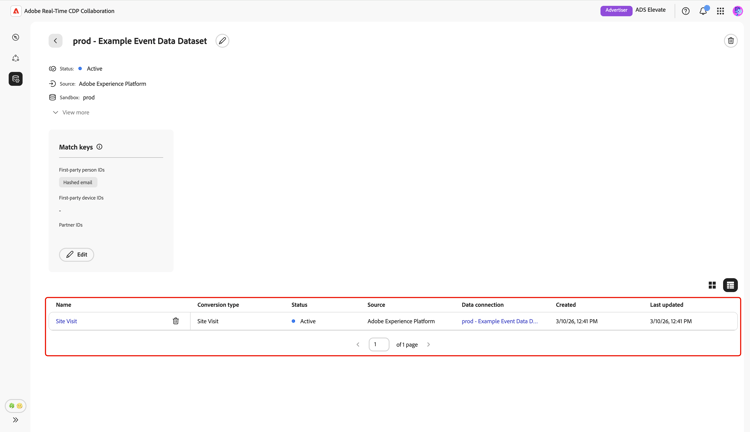The height and width of the screenshot is (432, 750).
Task: Select the active data sidebar icon
Action: (x=16, y=79)
